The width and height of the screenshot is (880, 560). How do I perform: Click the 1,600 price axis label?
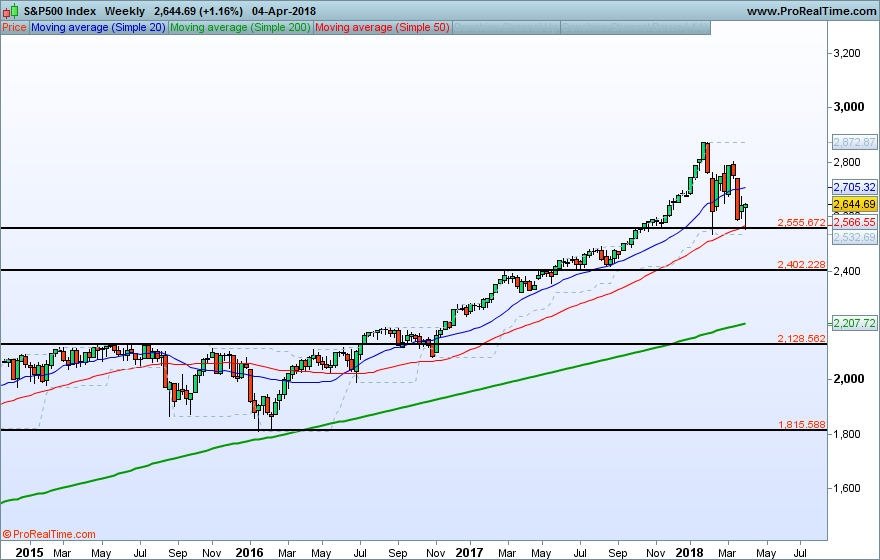pyautogui.click(x=847, y=488)
